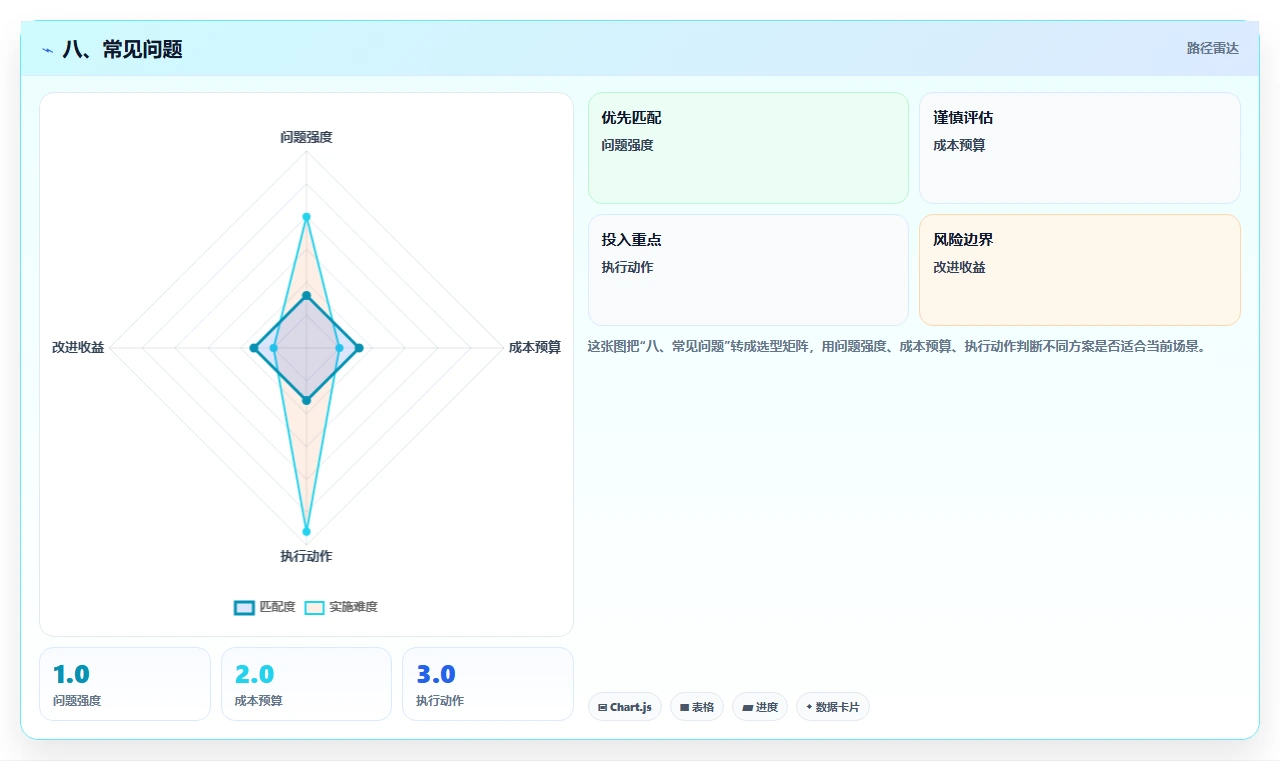Open the 谨慎评估 card
1280x761 pixels.
(x=1080, y=148)
